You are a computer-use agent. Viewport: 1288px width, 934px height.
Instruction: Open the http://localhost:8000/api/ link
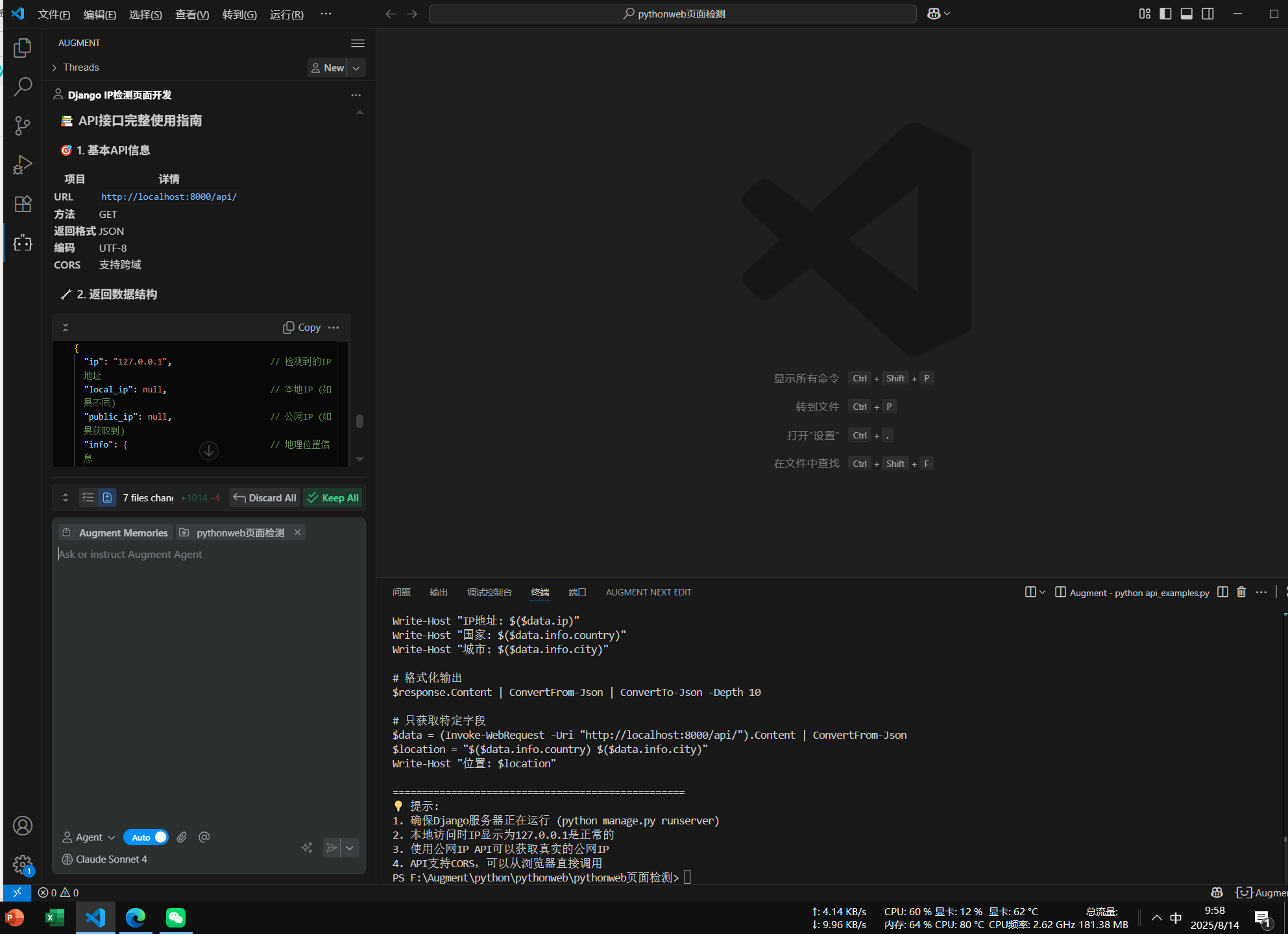point(169,197)
